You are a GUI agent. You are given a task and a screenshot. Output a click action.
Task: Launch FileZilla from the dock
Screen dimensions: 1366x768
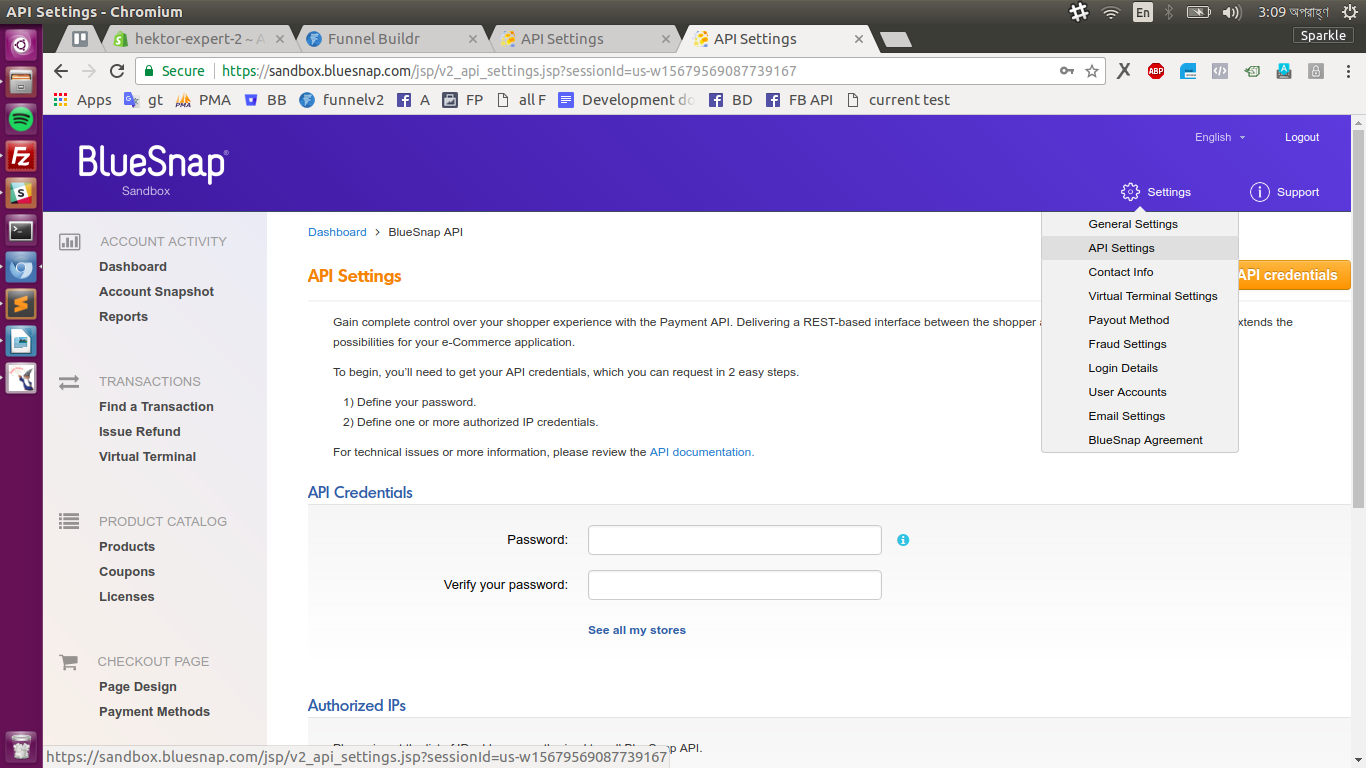pyautogui.click(x=21, y=156)
